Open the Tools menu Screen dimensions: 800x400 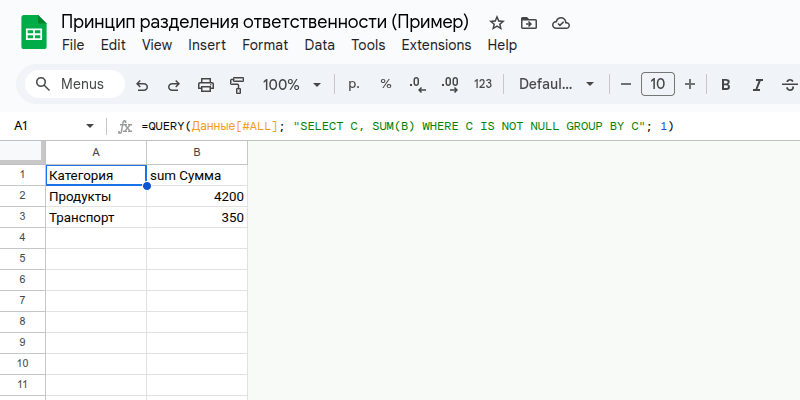pos(368,45)
